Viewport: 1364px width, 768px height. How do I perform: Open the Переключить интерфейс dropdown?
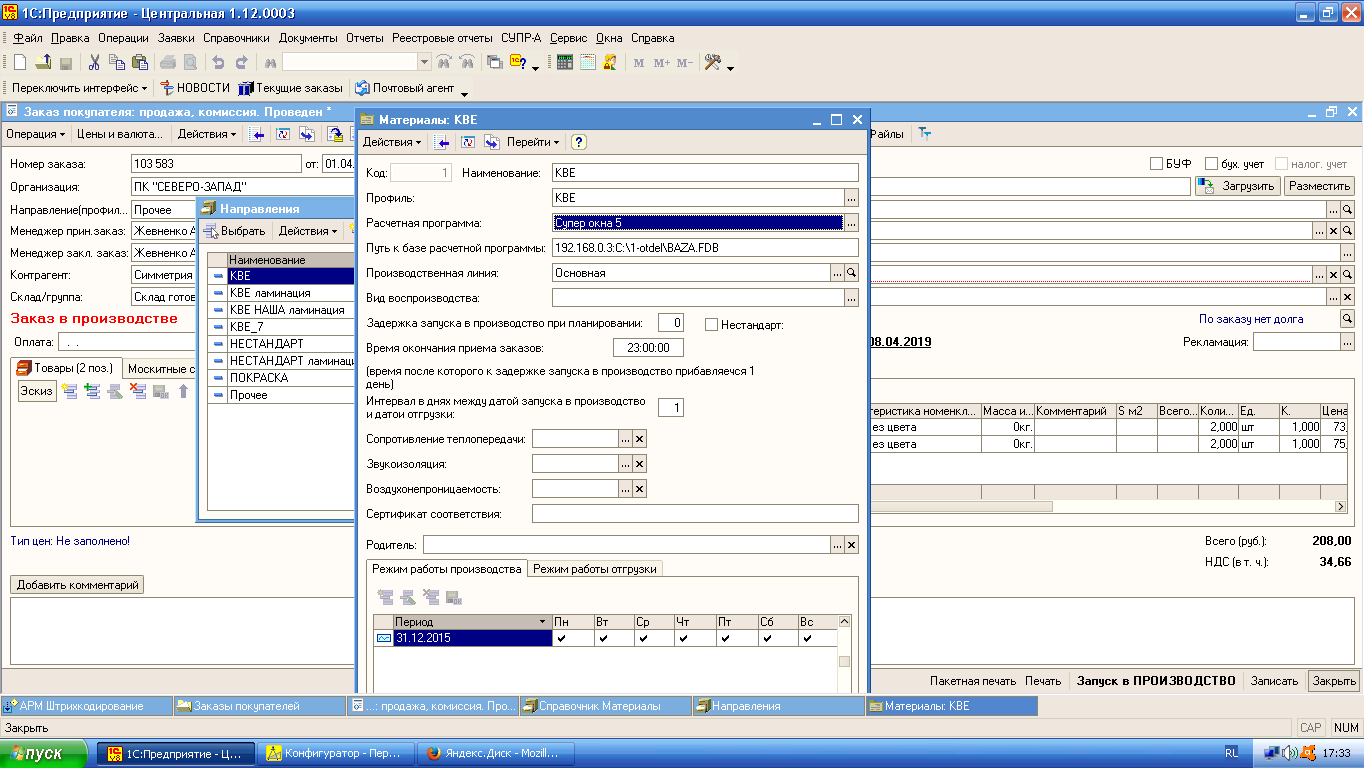pos(79,88)
